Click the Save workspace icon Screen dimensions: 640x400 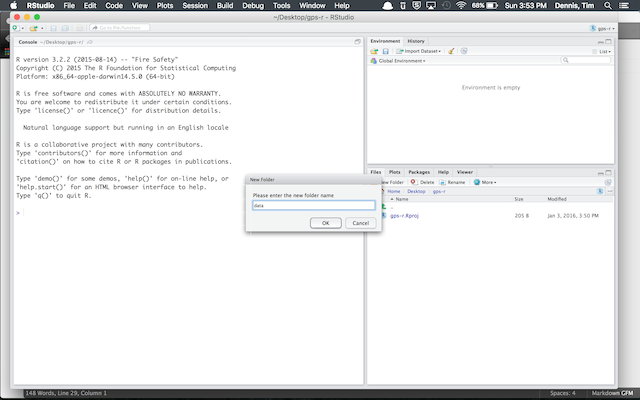click(385, 51)
